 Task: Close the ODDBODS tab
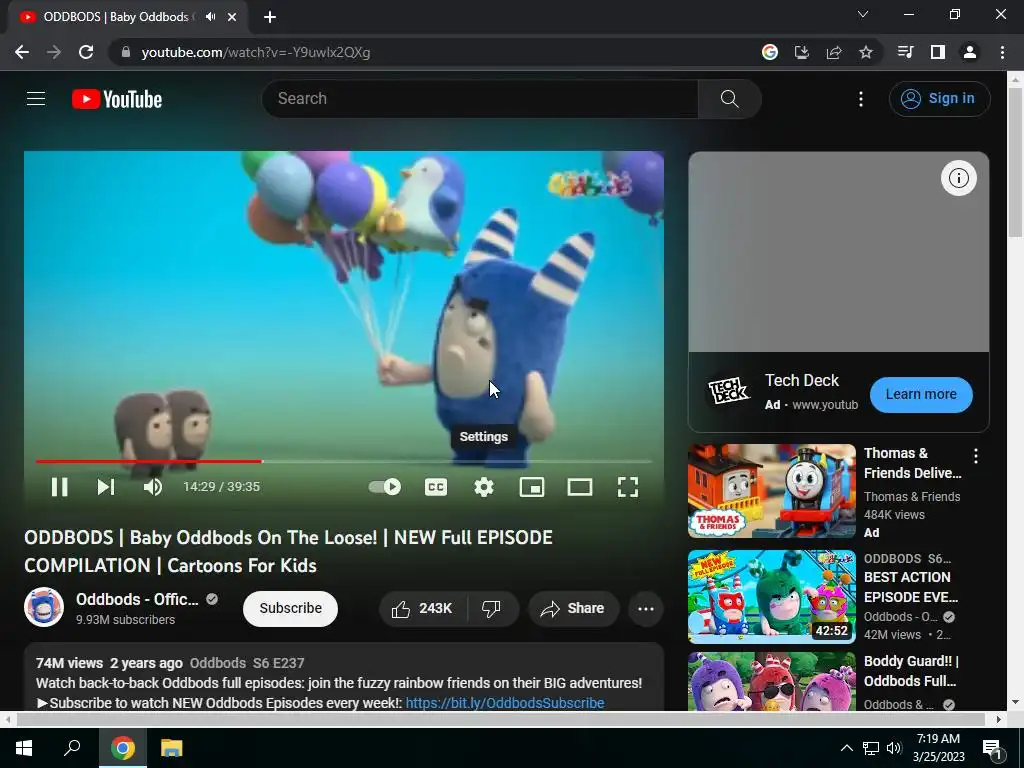point(232,17)
